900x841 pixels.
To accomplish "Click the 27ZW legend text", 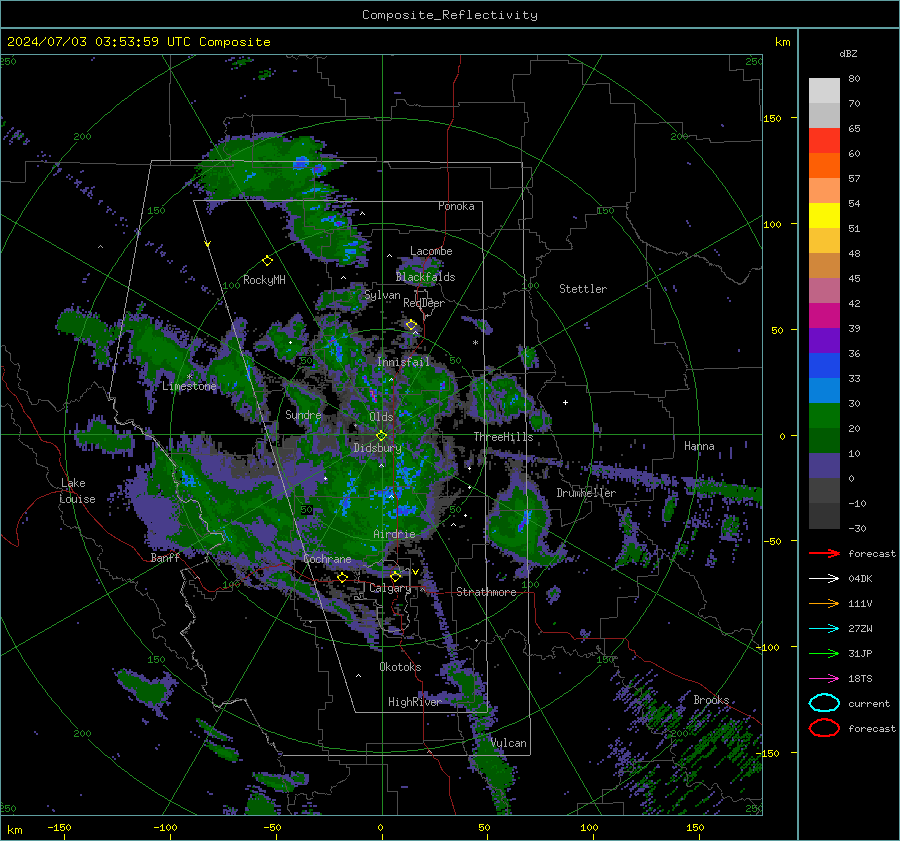I will click(x=860, y=629).
